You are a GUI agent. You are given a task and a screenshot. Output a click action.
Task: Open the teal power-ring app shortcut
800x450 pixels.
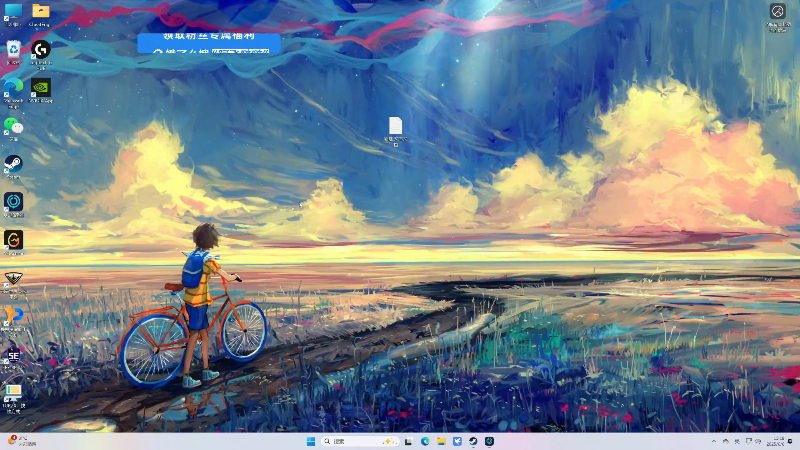click(x=13, y=205)
